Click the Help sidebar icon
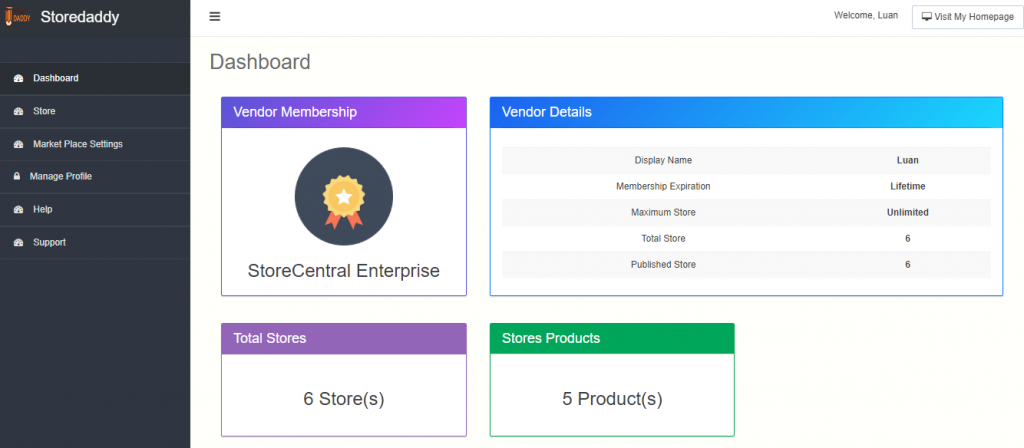The width and height of the screenshot is (1024, 448). point(18,210)
